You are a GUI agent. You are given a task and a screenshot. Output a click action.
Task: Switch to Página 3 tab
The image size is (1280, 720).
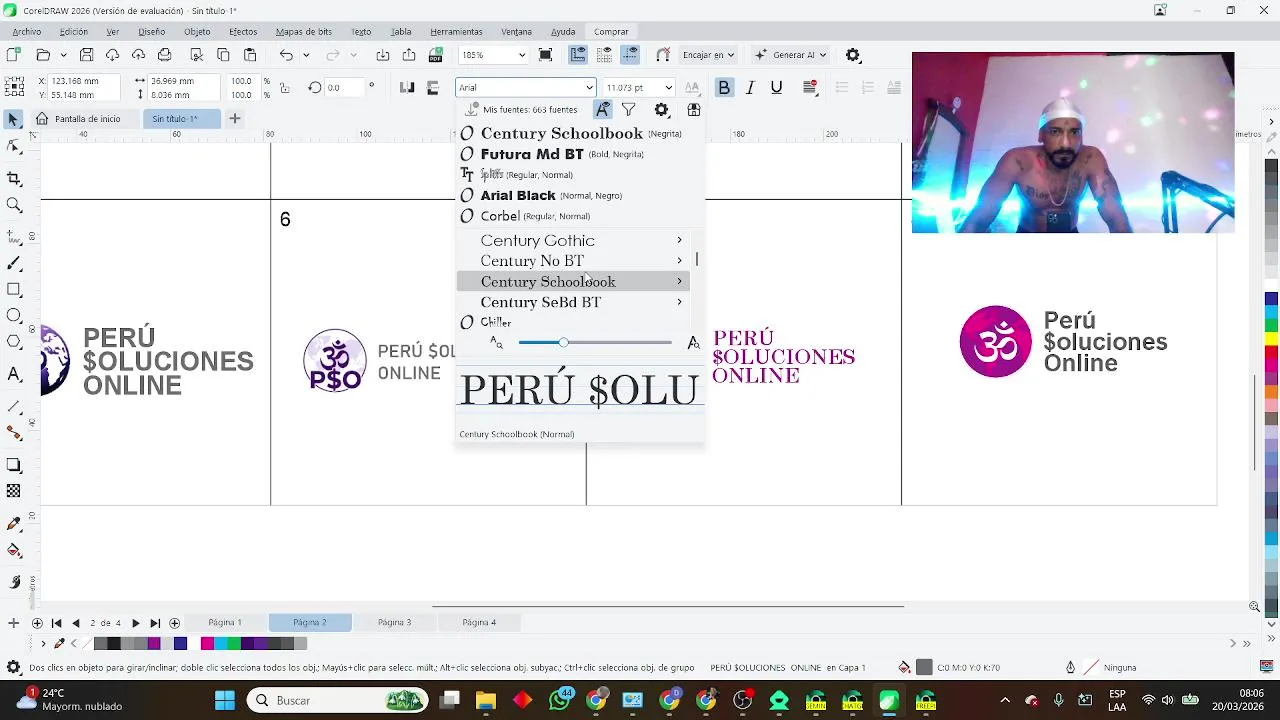(x=394, y=623)
